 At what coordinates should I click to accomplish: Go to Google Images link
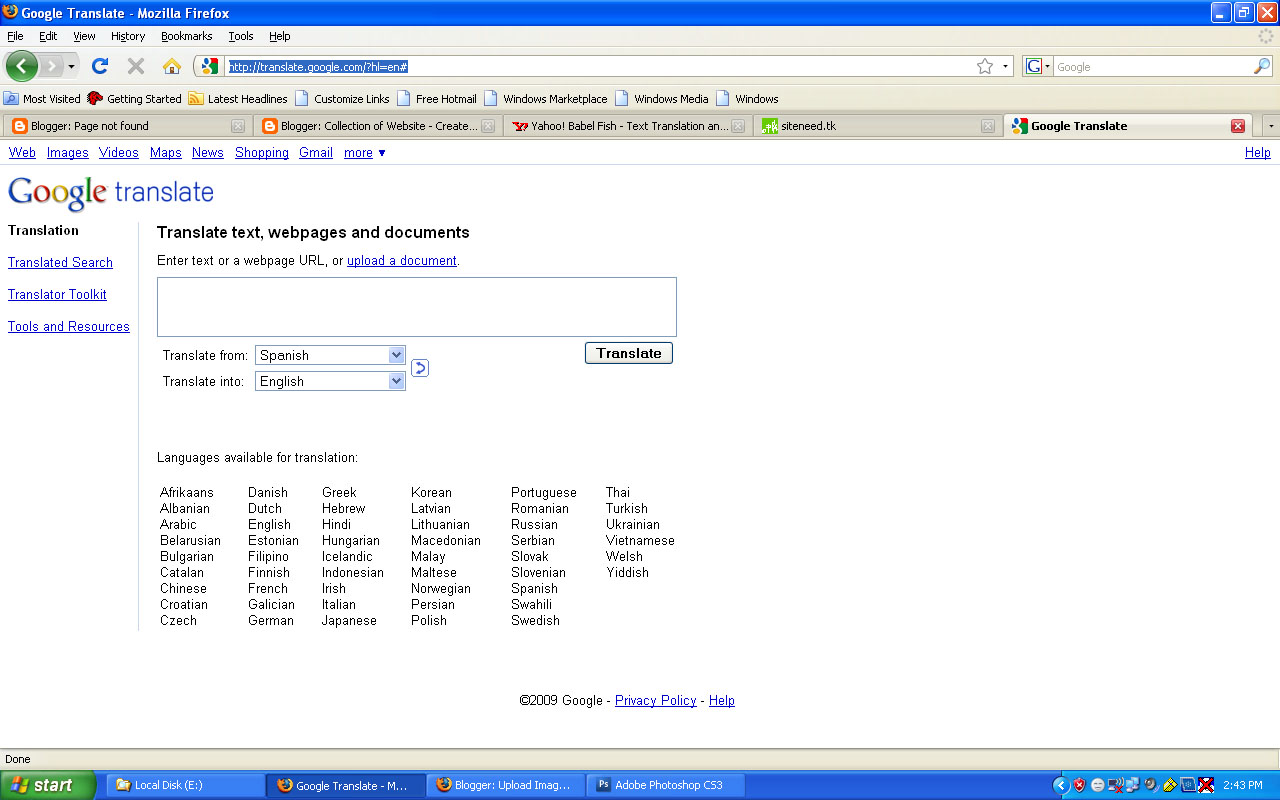pyautogui.click(x=68, y=153)
